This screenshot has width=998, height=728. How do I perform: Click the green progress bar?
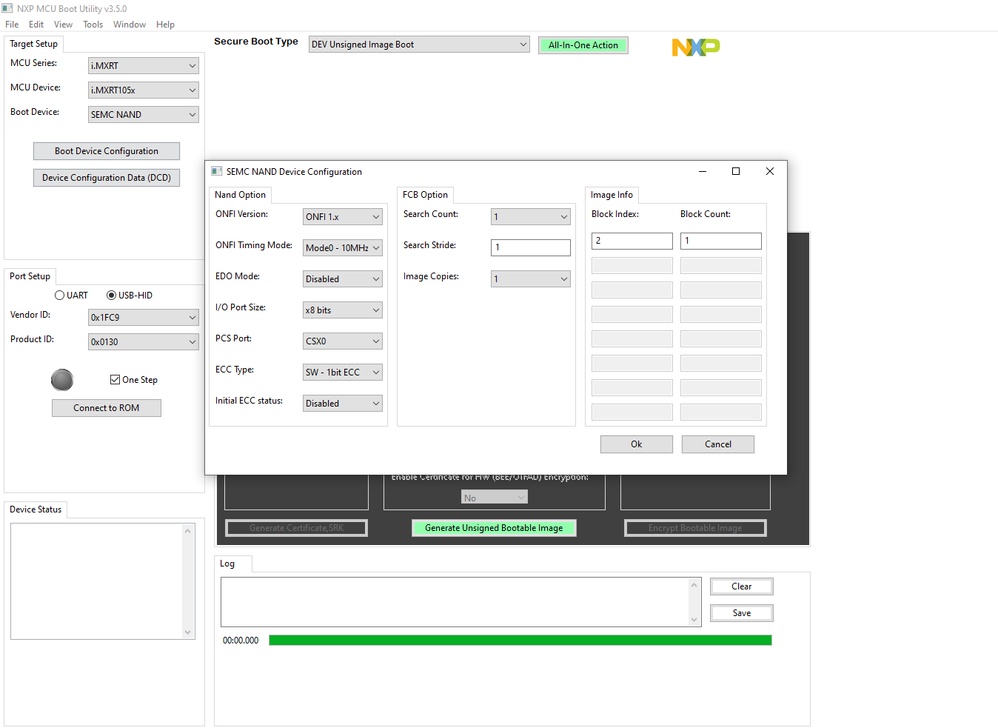pyautogui.click(x=520, y=640)
